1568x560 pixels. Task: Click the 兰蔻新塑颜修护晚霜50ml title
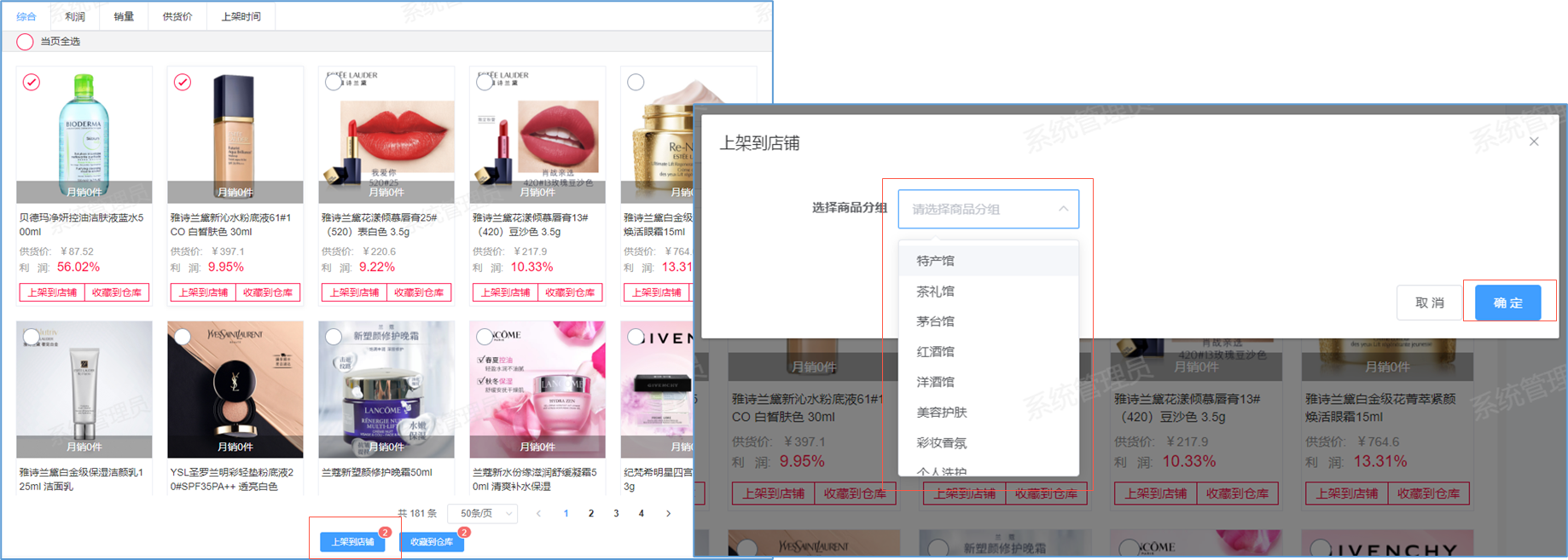(x=376, y=472)
